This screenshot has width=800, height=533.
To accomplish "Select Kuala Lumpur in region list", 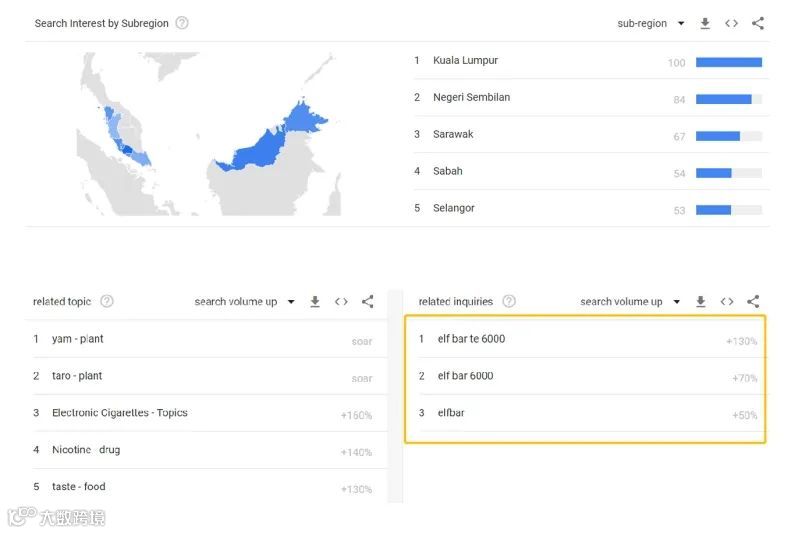I will click(465, 61).
